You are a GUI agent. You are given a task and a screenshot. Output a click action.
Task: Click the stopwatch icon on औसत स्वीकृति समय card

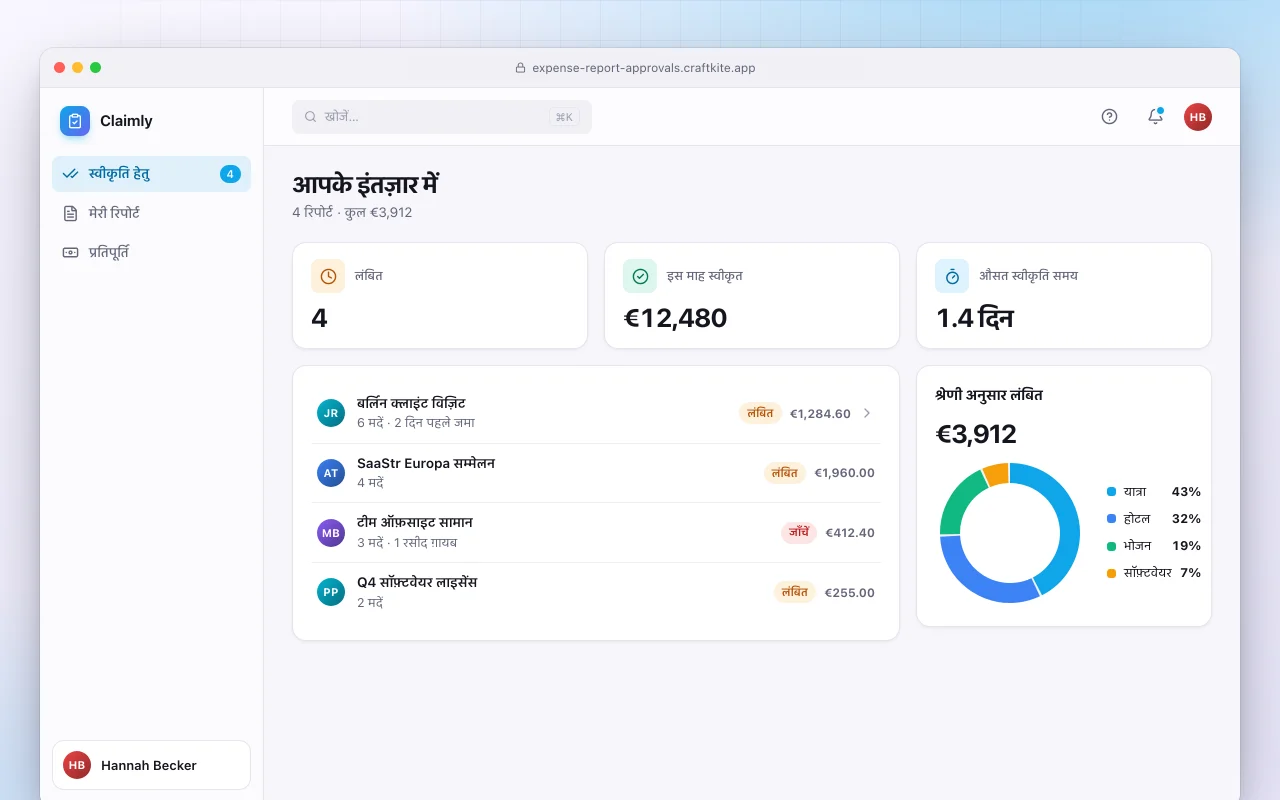[952, 276]
